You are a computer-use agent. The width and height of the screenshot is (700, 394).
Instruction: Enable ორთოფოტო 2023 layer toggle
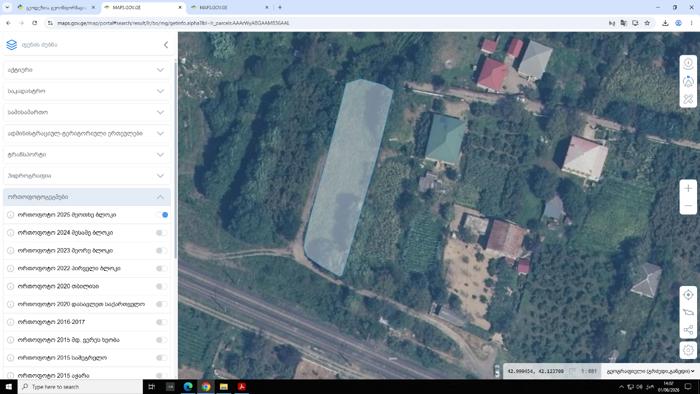point(162,250)
